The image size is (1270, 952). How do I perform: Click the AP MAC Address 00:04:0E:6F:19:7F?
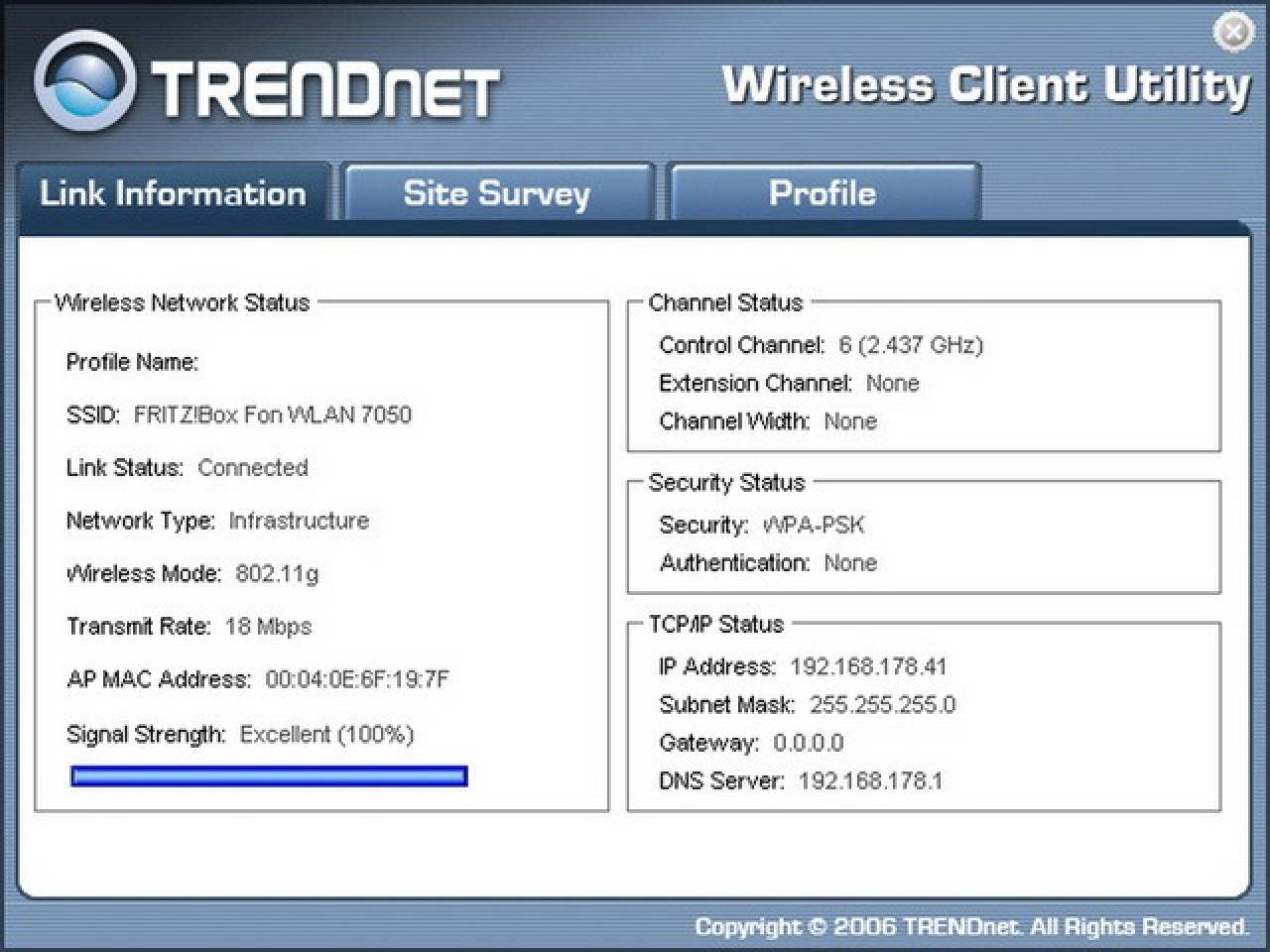pos(357,679)
